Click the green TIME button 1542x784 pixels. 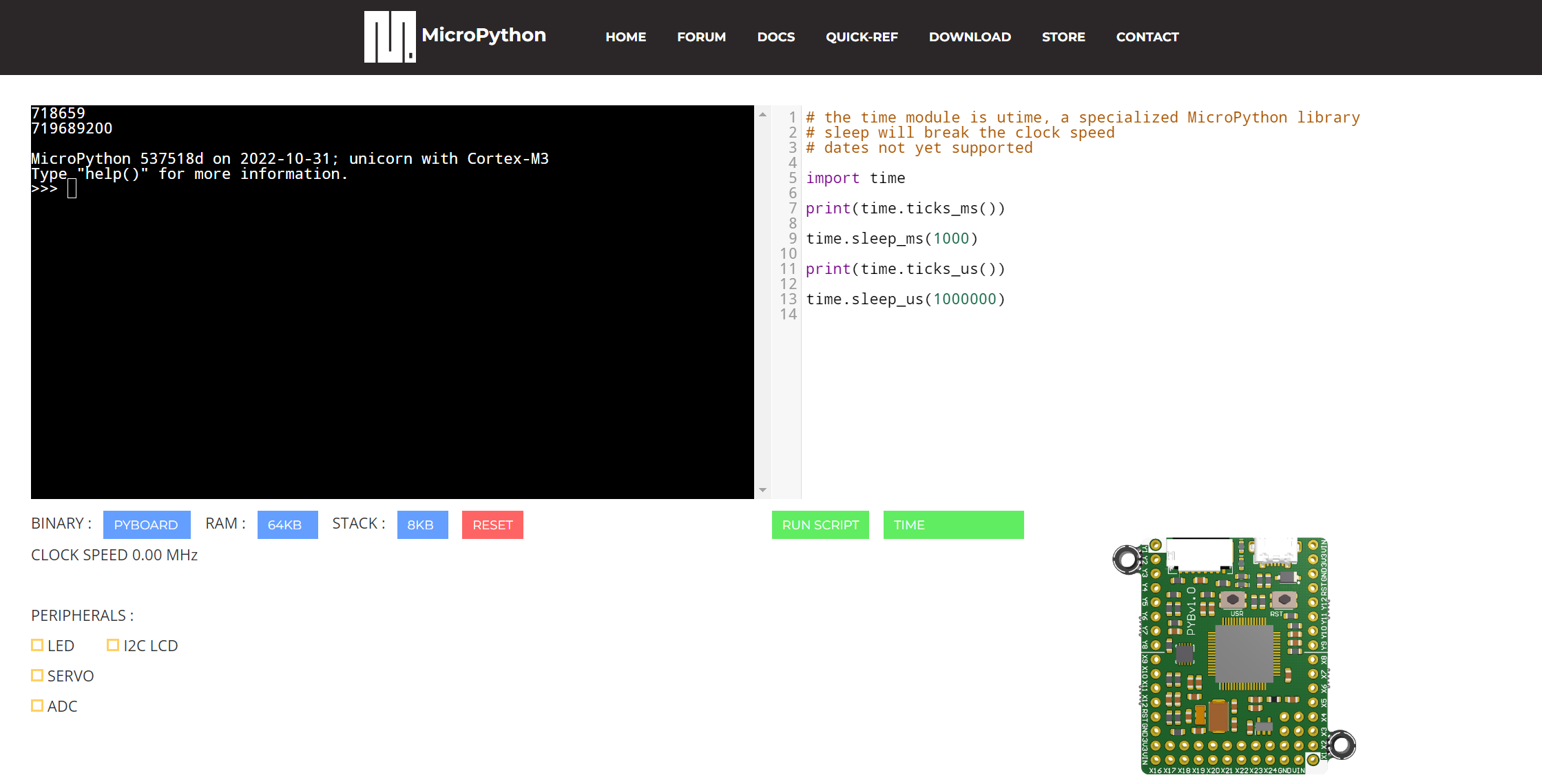pyautogui.click(x=953, y=525)
